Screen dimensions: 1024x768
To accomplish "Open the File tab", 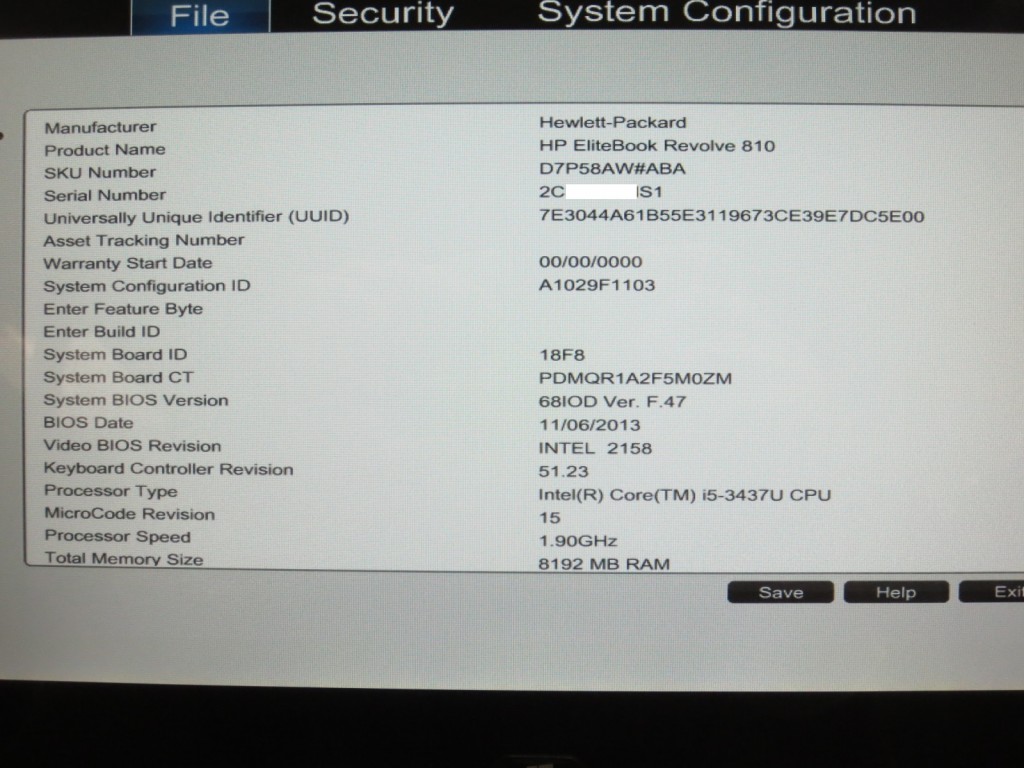I will (199, 16).
